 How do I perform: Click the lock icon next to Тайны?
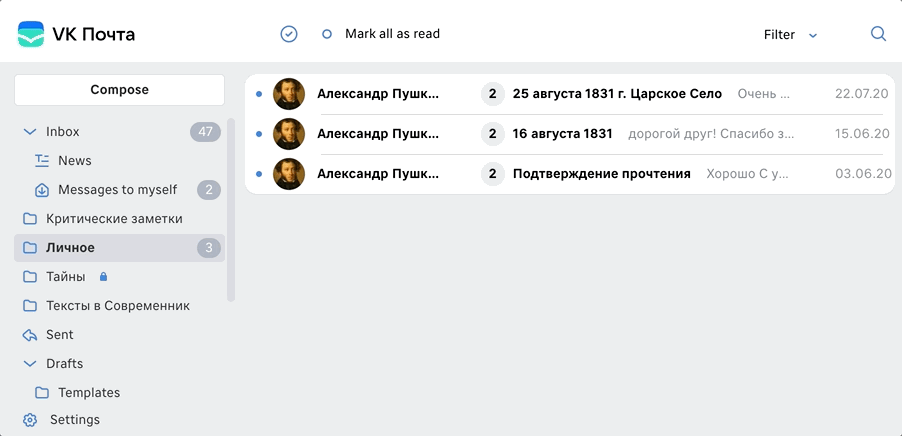click(x=103, y=277)
